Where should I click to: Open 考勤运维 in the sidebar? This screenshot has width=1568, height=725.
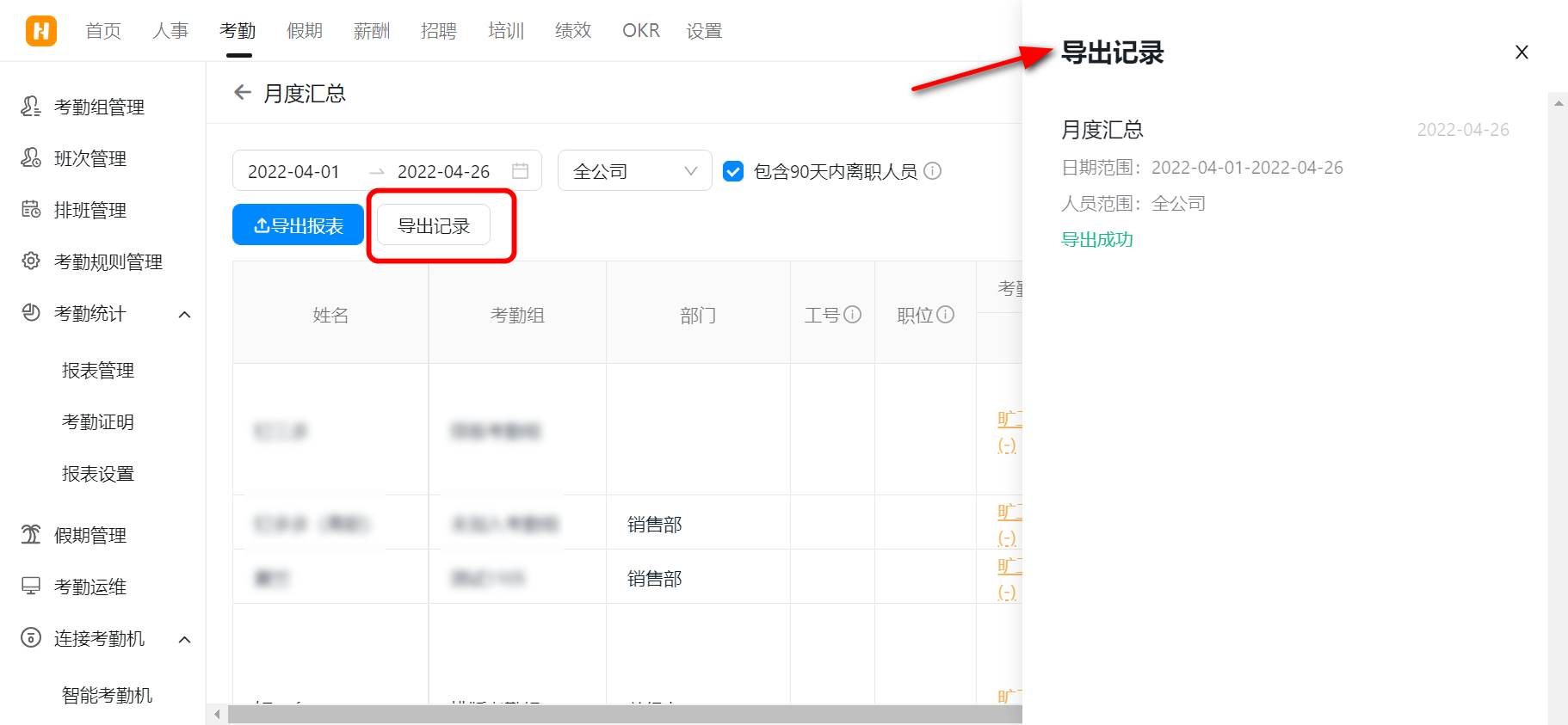point(90,587)
